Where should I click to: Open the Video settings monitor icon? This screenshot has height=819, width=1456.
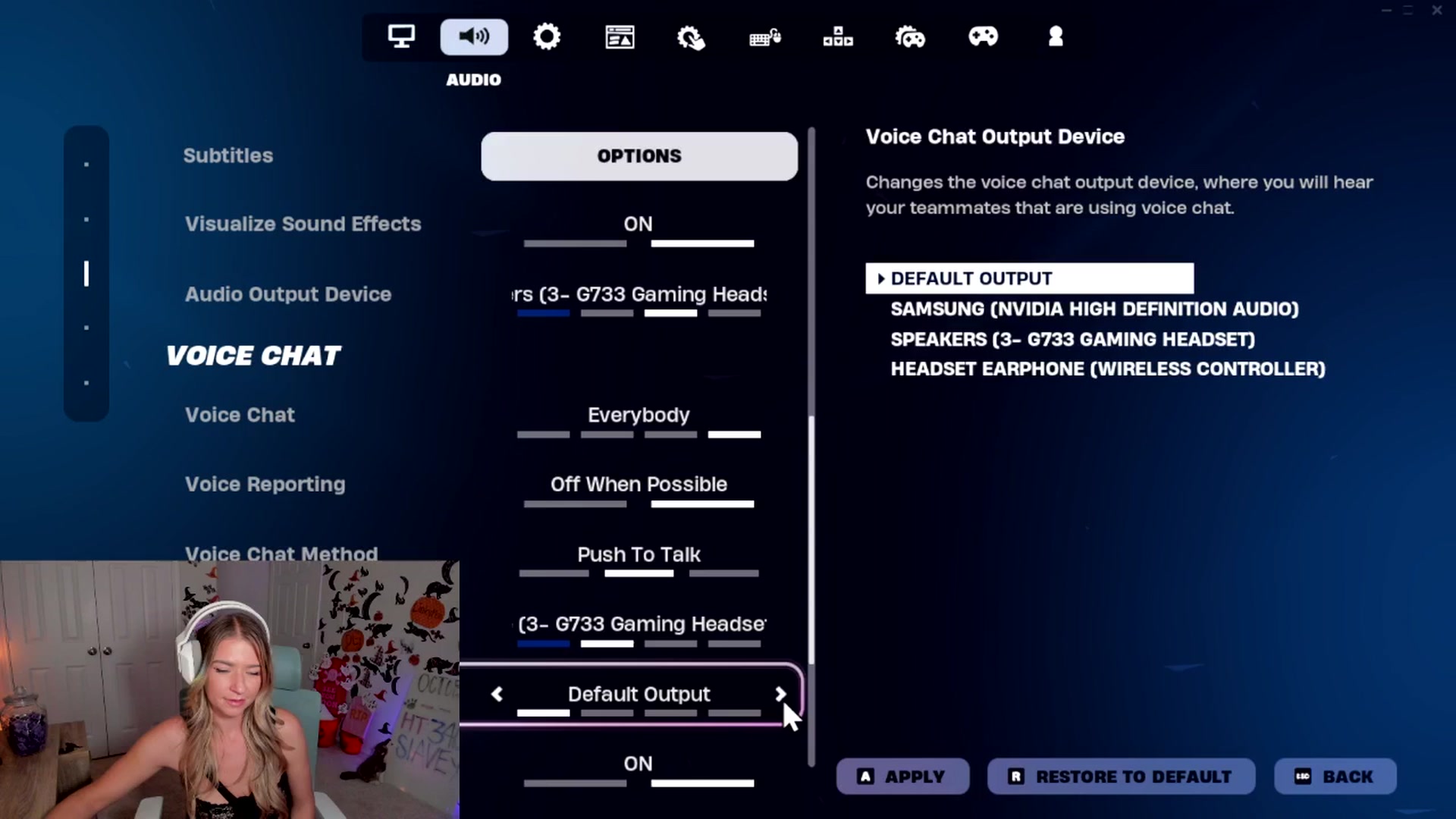coord(401,36)
